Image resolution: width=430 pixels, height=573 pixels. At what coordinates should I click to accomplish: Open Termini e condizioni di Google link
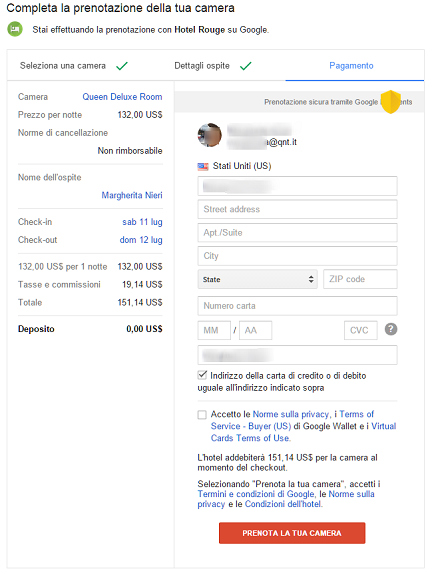(x=256, y=494)
